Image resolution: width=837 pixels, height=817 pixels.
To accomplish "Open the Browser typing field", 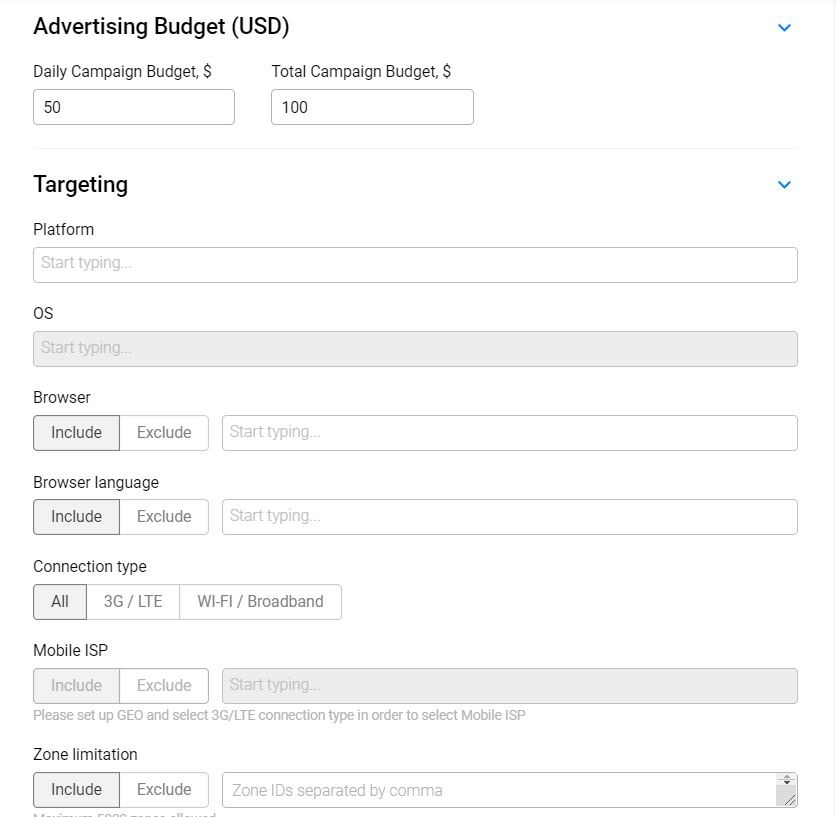I will (x=509, y=433).
